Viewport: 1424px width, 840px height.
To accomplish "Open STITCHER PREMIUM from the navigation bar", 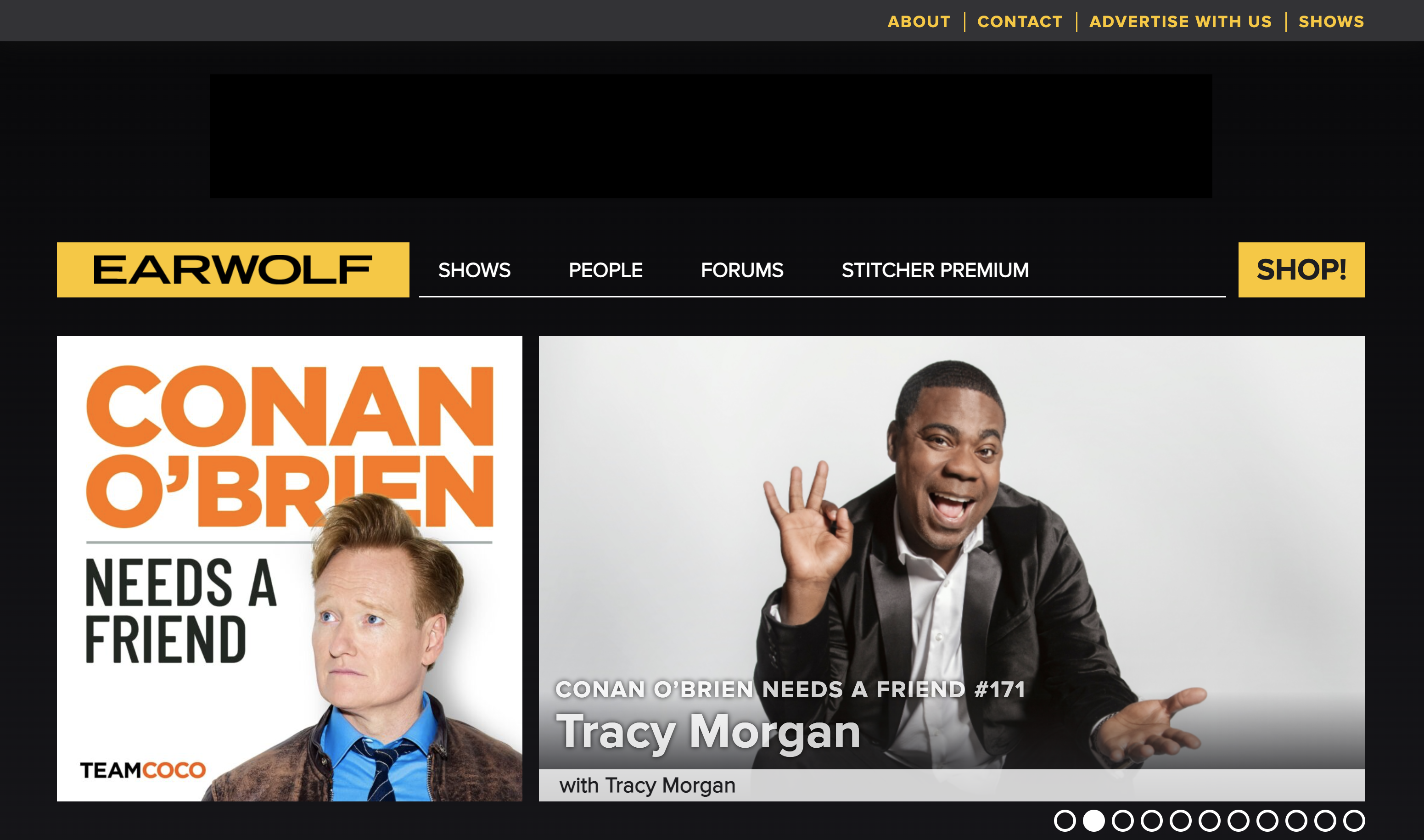I will (935, 270).
